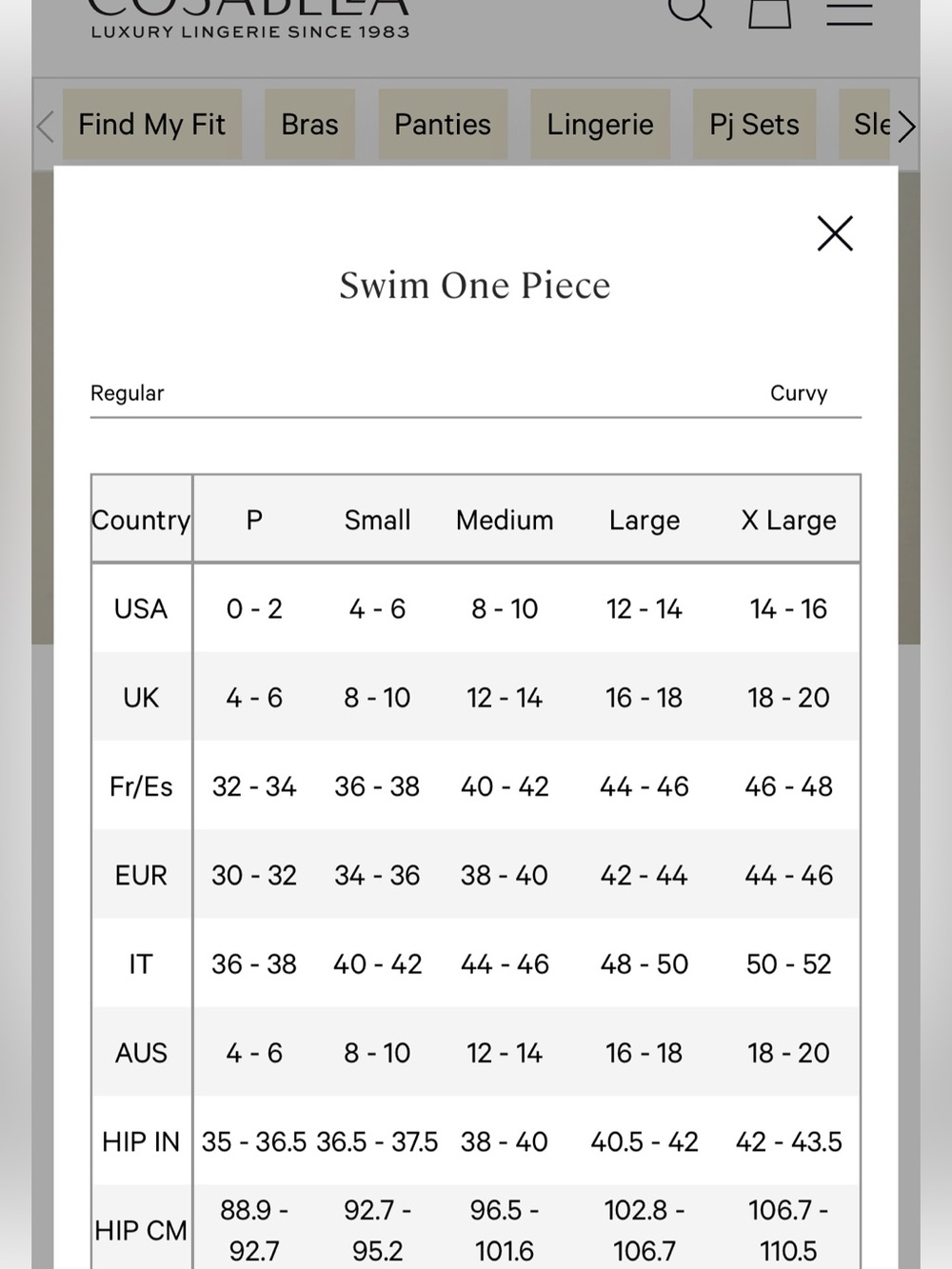952x1269 pixels.
Task: Select the X Large column header
Action: 788,520
